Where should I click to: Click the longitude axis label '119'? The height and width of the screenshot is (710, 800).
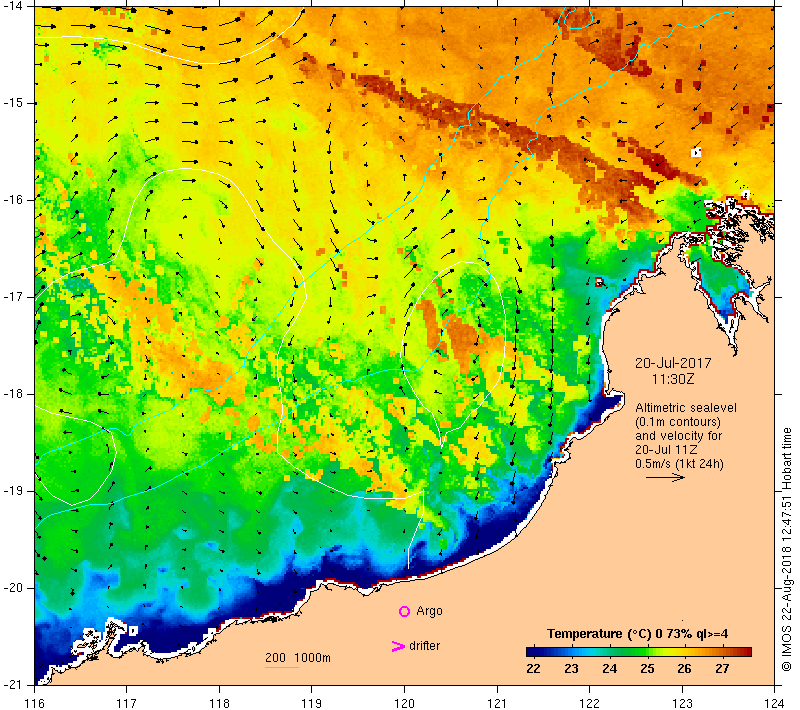[x=312, y=703]
